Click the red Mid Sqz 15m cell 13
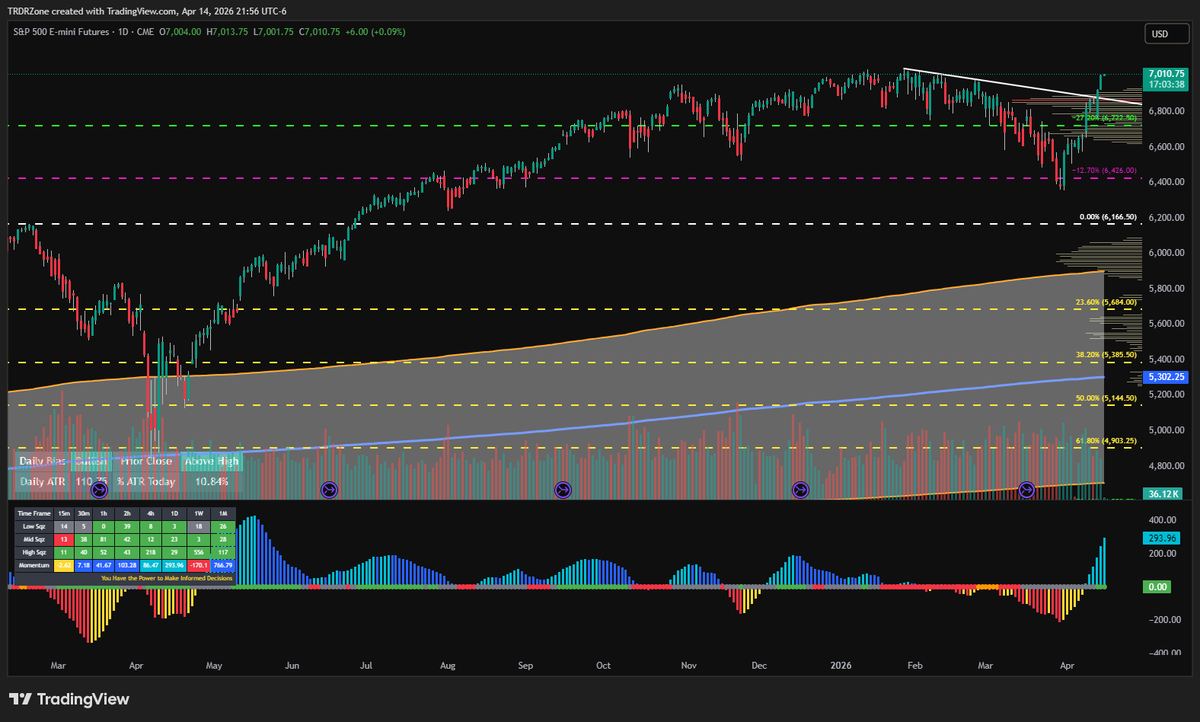Image resolution: width=1200 pixels, height=722 pixels. (64, 540)
